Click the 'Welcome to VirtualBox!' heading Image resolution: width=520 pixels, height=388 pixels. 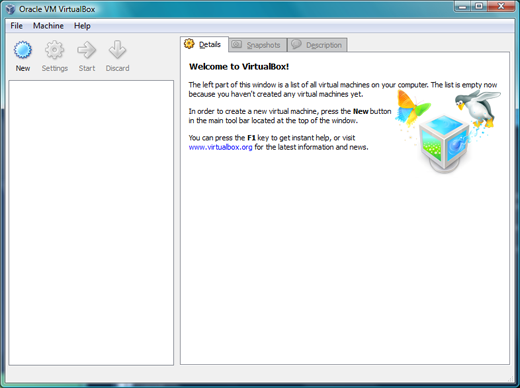point(239,67)
